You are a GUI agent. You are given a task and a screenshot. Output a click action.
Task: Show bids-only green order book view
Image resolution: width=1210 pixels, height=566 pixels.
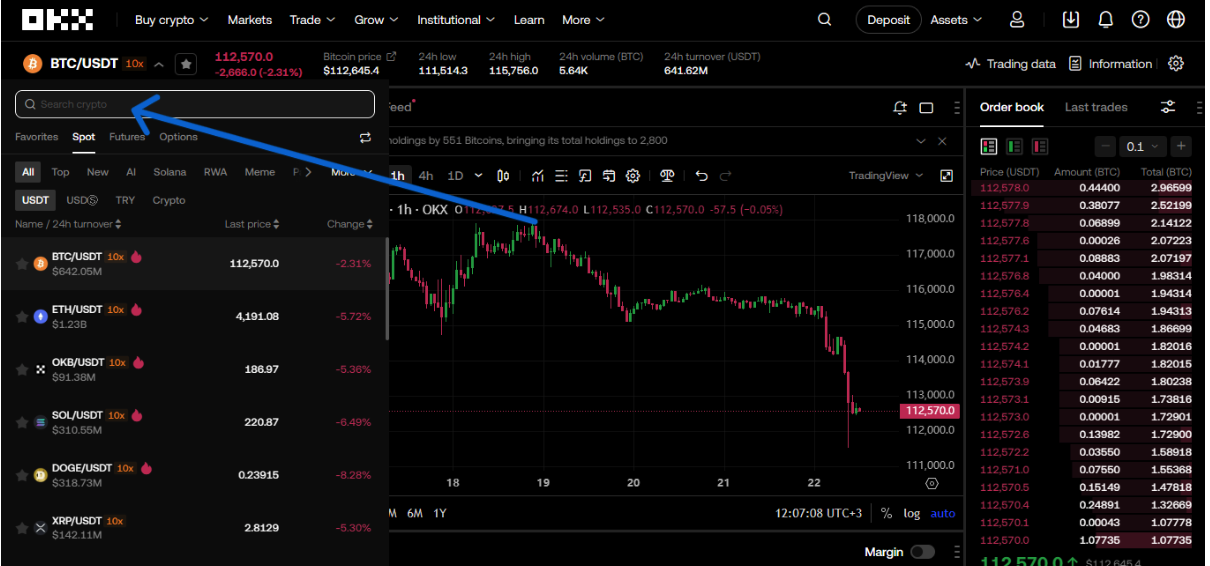point(1014,146)
